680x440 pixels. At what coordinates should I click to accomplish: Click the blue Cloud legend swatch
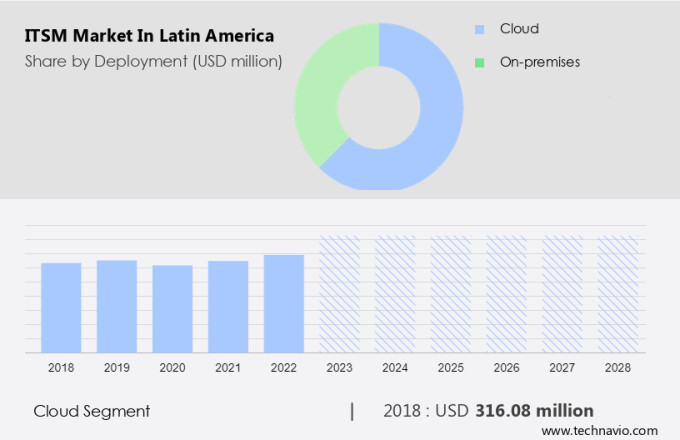(480, 30)
